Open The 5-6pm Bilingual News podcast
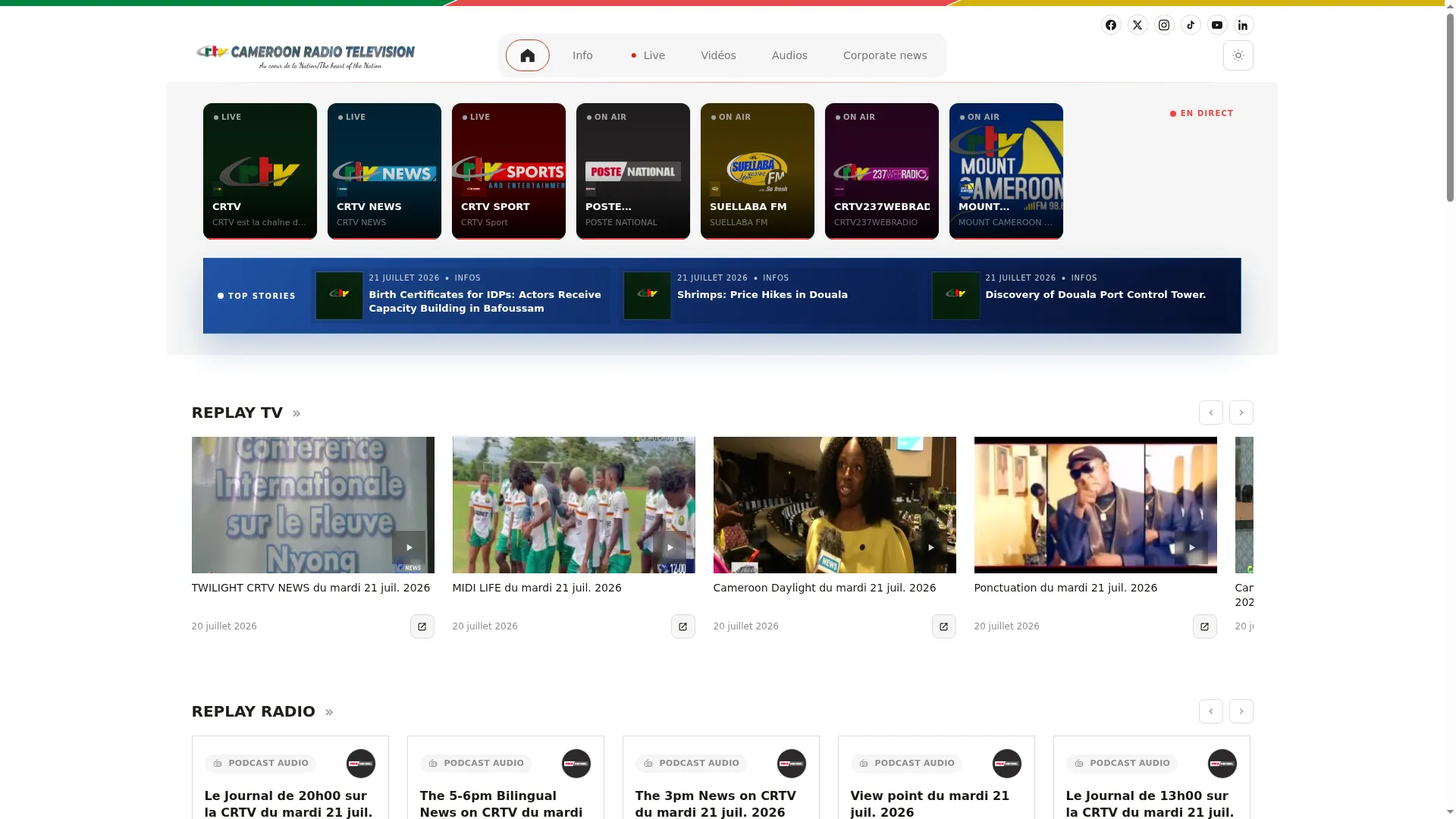Screen dimensions: 1456x819 [x=501, y=804]
